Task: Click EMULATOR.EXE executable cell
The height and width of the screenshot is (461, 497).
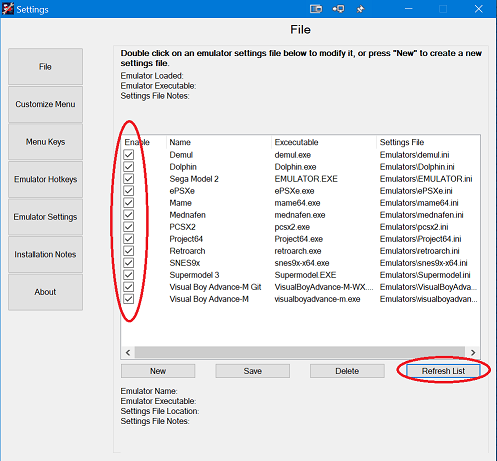Action: click(306, 179)
